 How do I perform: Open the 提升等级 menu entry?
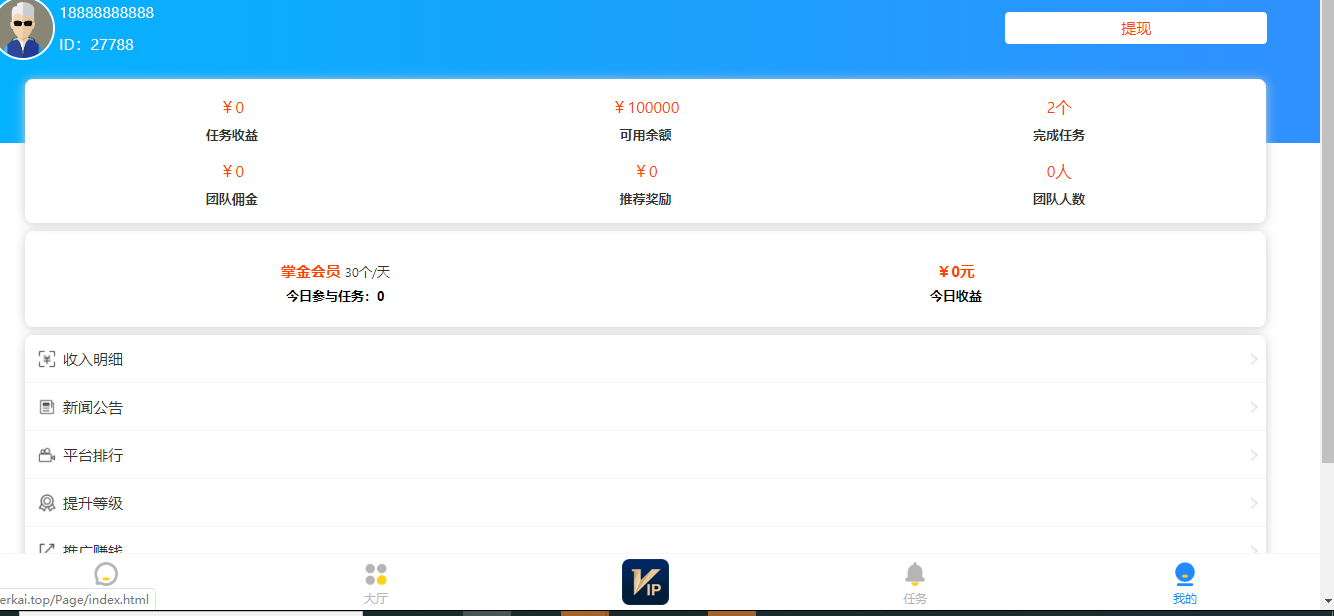click(93, 503)
